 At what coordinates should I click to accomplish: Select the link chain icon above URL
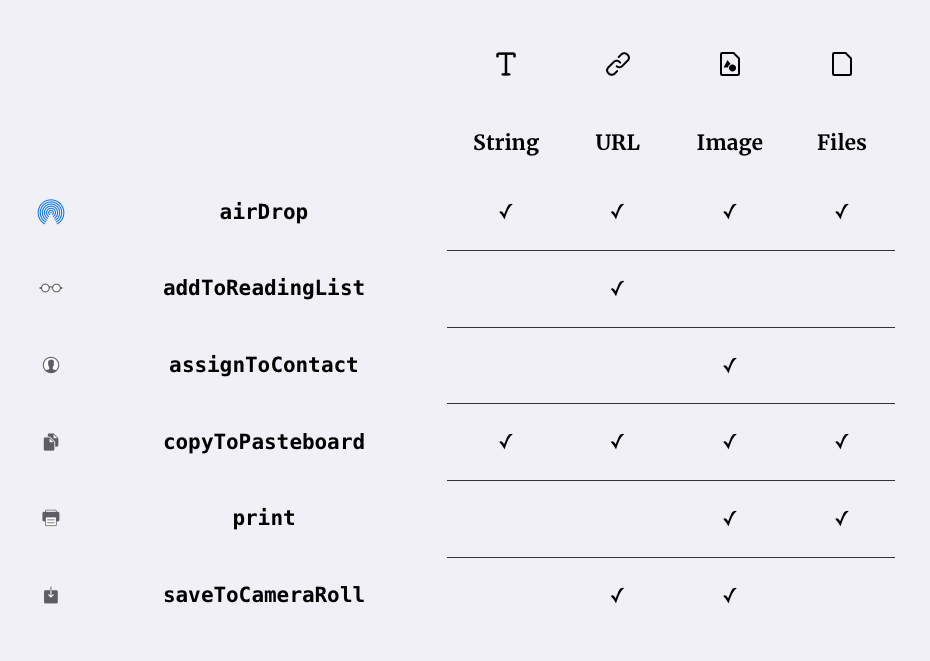click(x=617, y=64)
